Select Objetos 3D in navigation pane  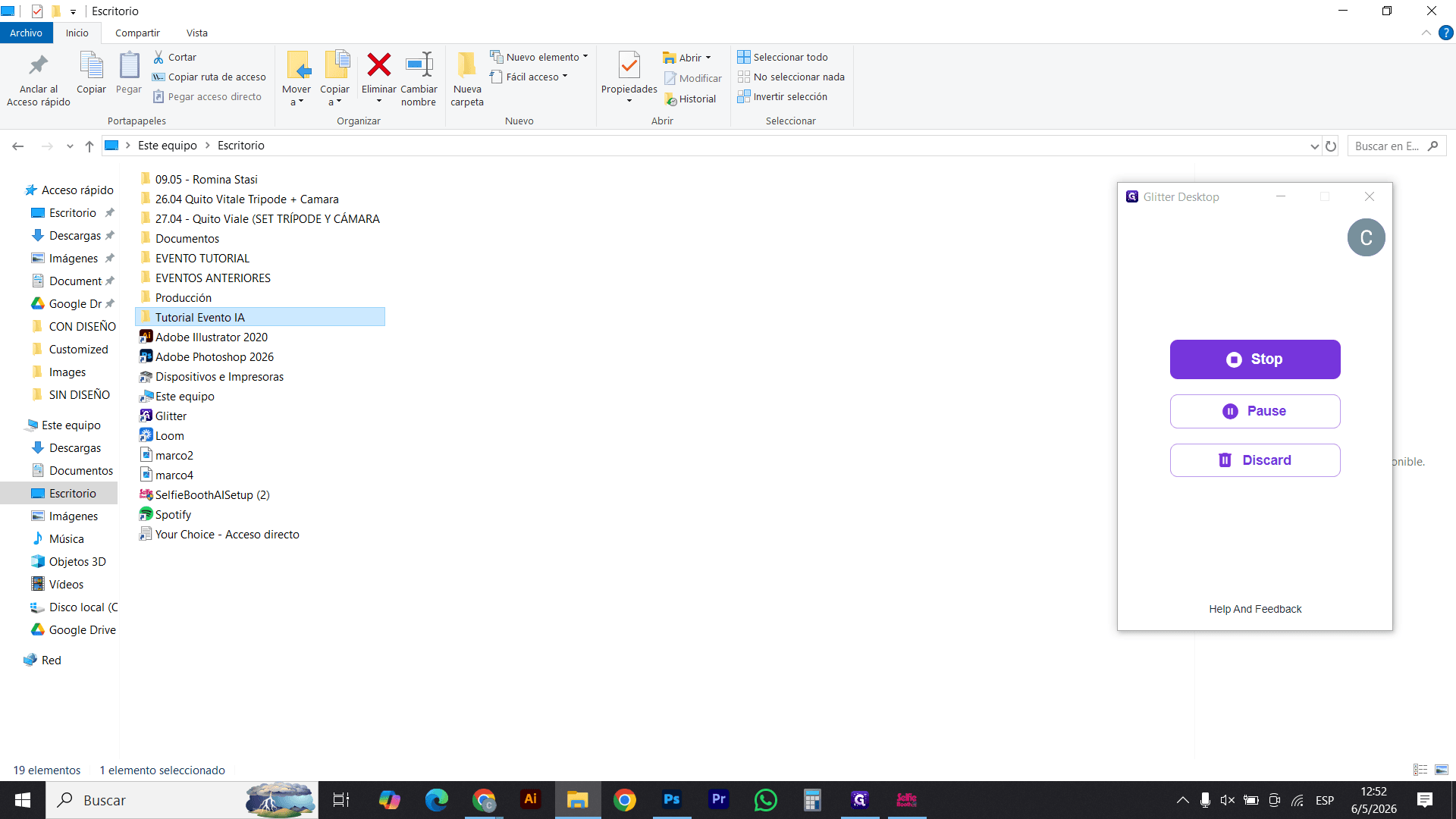pos(68,561)
